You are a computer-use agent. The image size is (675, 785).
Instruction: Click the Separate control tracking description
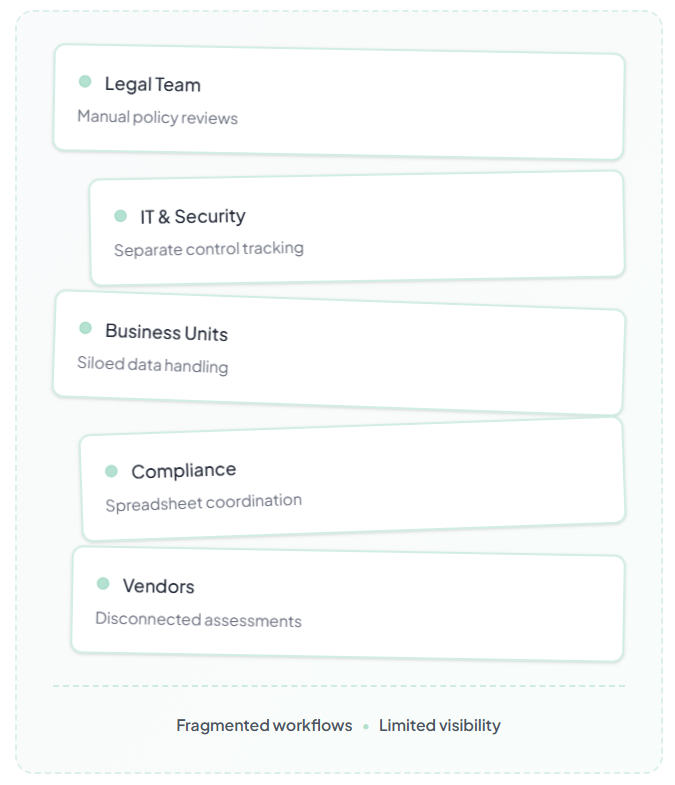pyautogui.click(x=208, y=248)
